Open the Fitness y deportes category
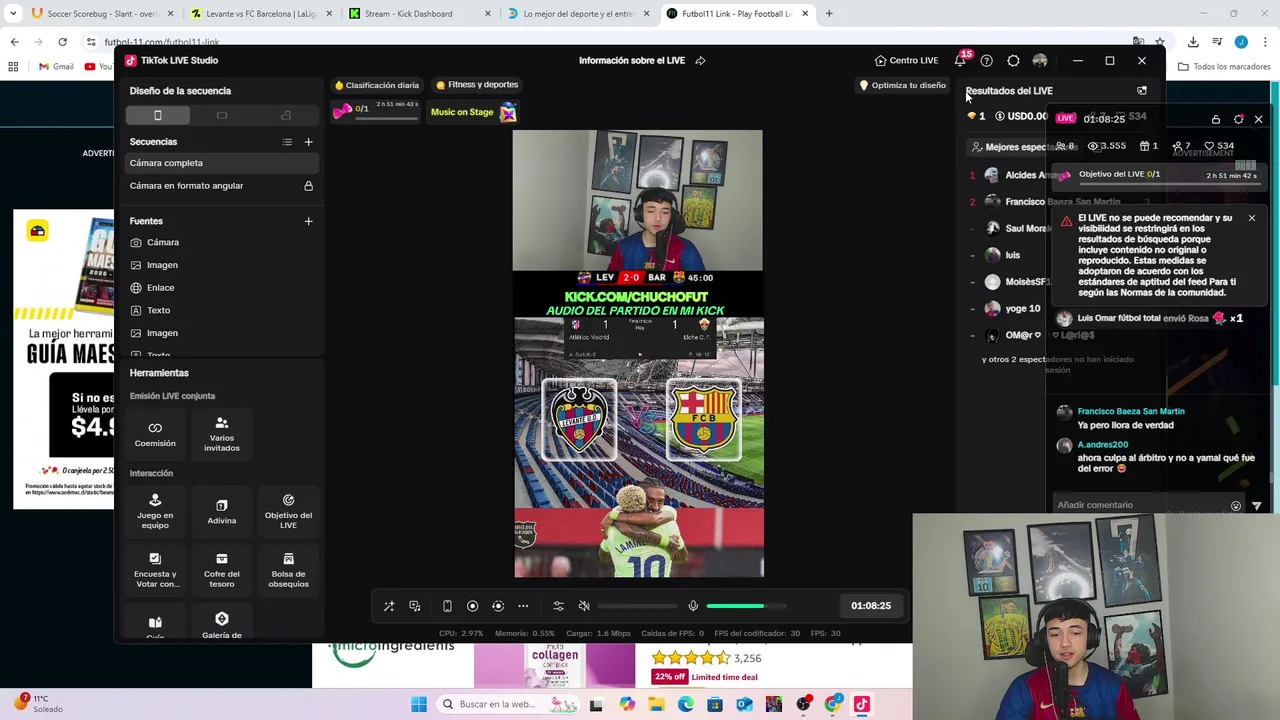Screen dimensions: 1280x720 (x=477, y=85)
